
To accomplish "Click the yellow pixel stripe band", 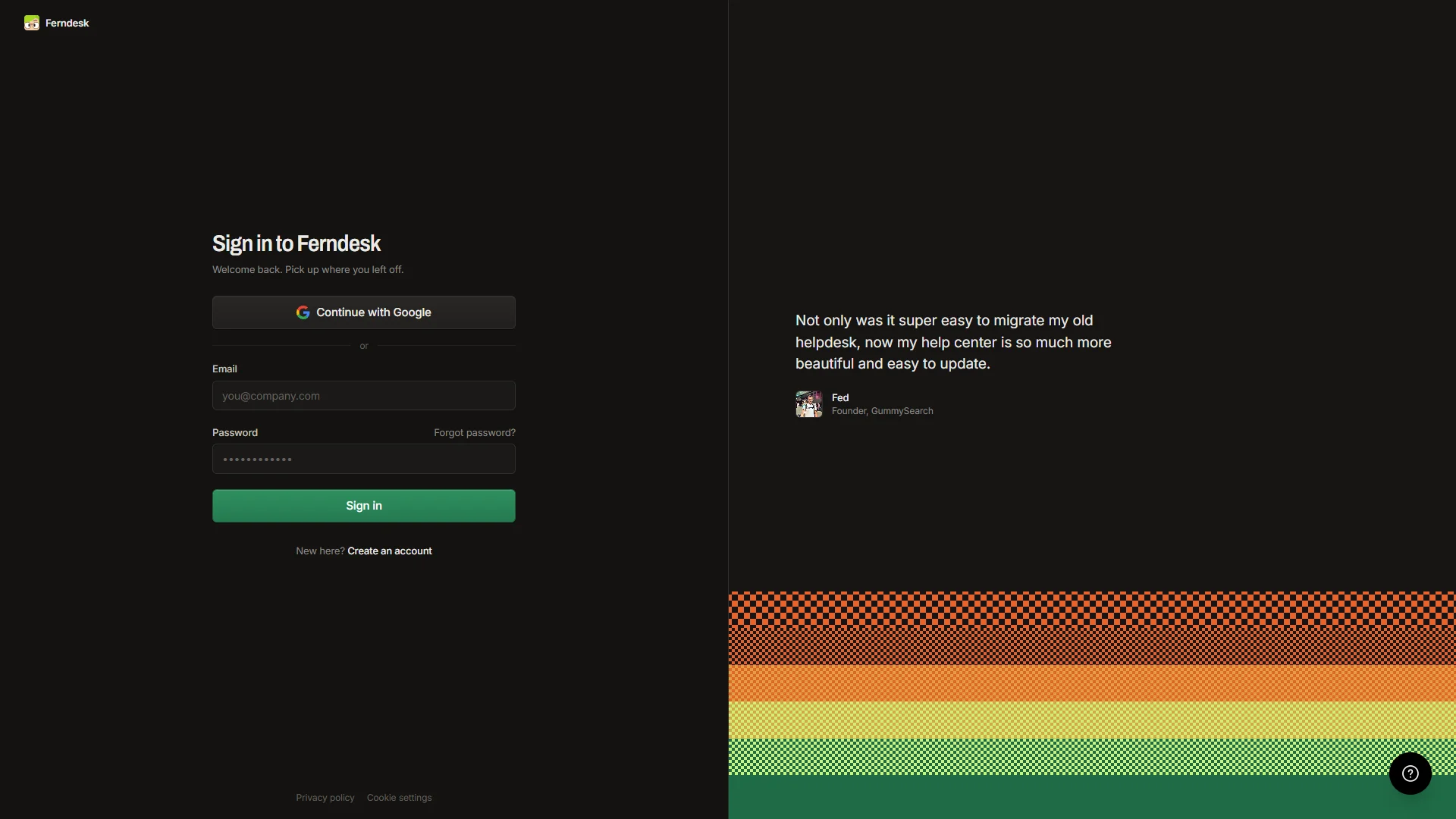I will click(x=1092, y=720).
